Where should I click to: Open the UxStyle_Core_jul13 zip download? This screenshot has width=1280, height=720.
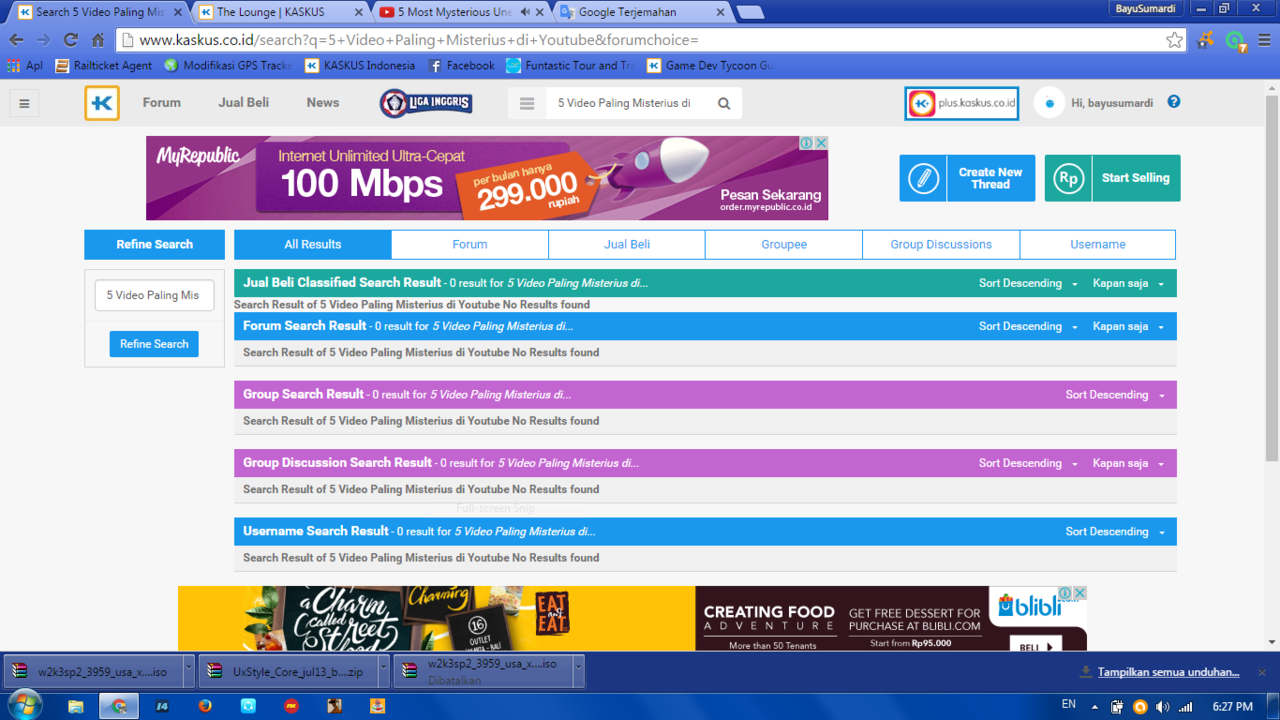pyautogui.click(x=286, y=672)
